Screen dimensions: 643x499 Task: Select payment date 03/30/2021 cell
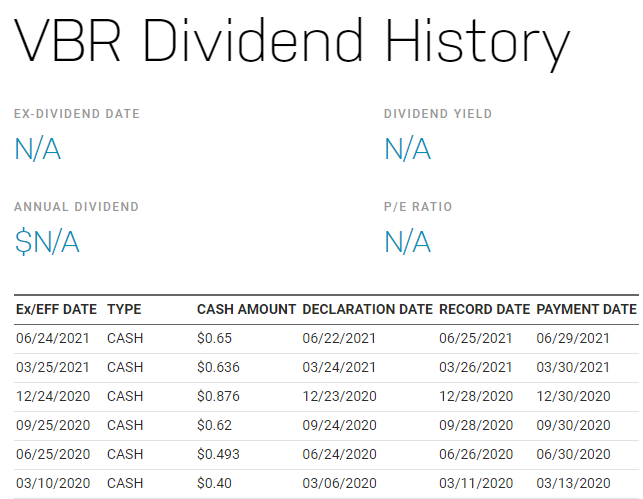tap(573, 367)
